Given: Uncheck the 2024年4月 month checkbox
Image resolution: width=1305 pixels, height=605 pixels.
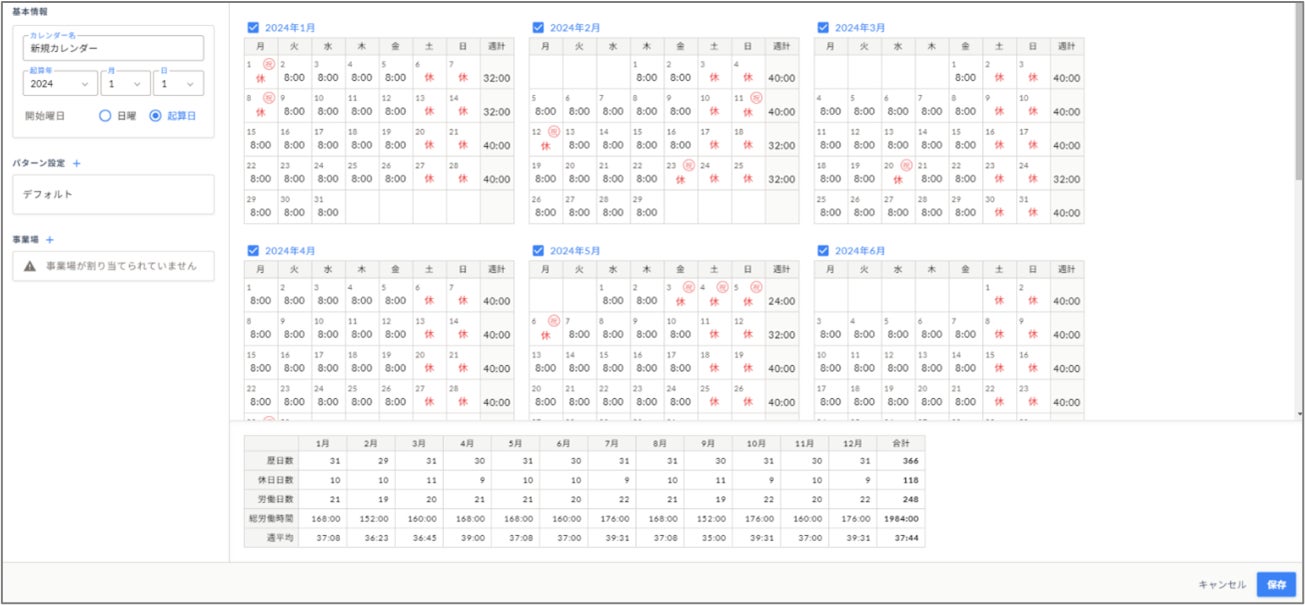Looking at the screenshot, I should click(x=253, y=251).
